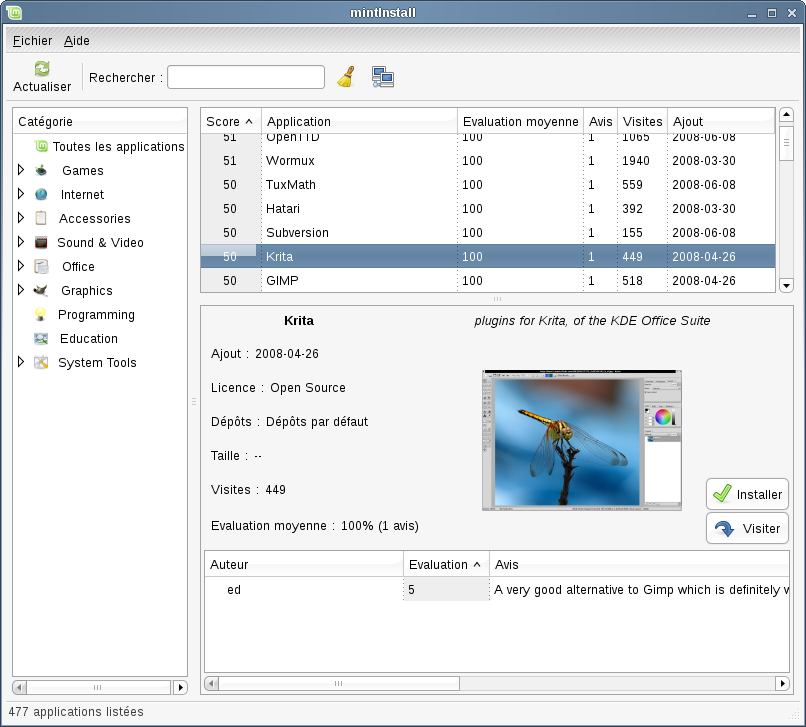The image size is (806, 727).
Task: Click the '477 applications listées' status text
Action: [76, 712]
